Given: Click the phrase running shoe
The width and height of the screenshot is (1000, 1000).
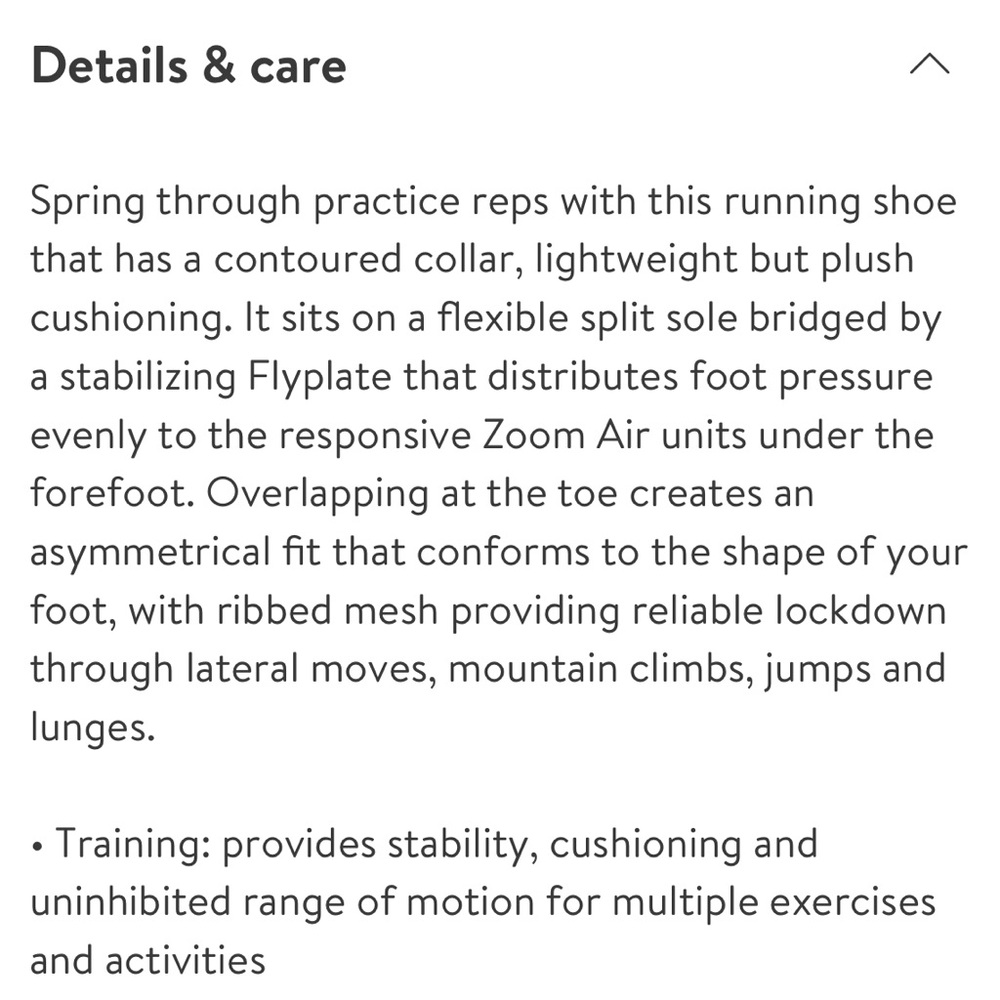Looking at the screenshot, I should click(x=841, y=202).
